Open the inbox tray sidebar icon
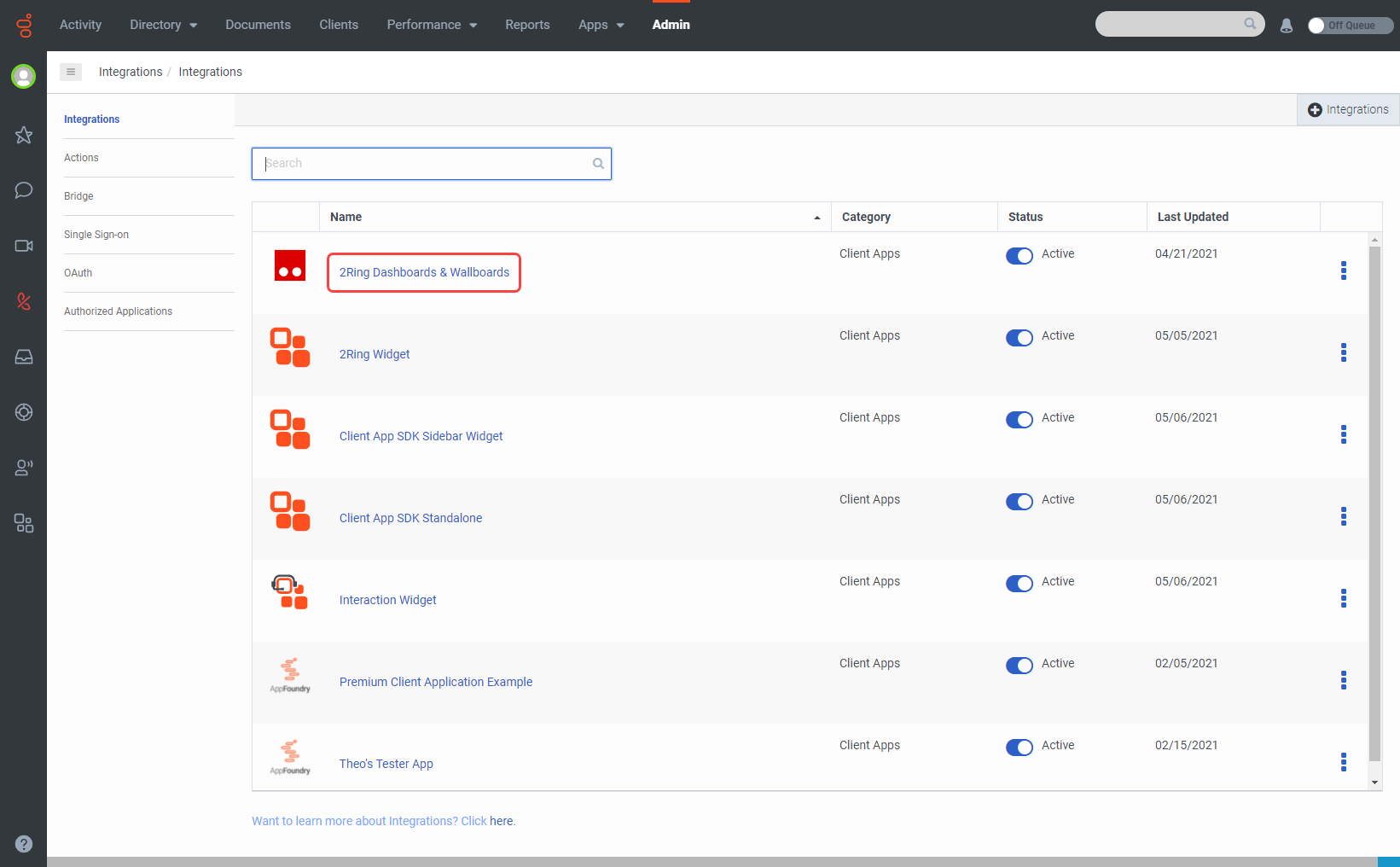 click(x=24, y=357)
